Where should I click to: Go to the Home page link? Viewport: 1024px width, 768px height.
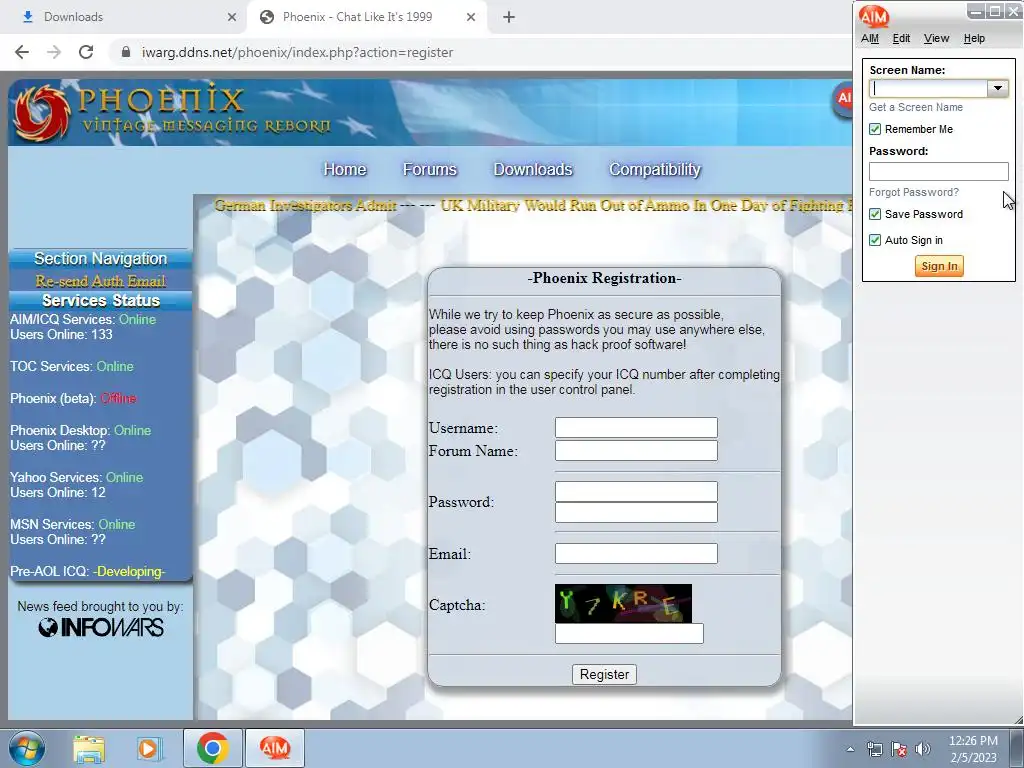(345, 170)
